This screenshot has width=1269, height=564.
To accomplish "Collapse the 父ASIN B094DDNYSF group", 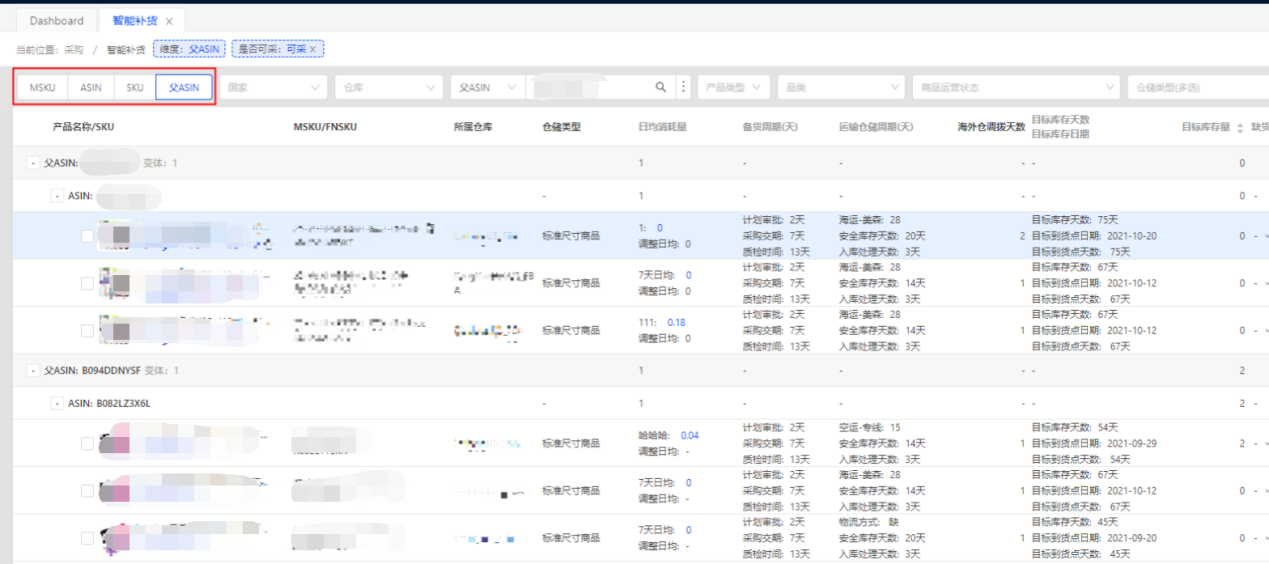I will (x=33, y=370).
